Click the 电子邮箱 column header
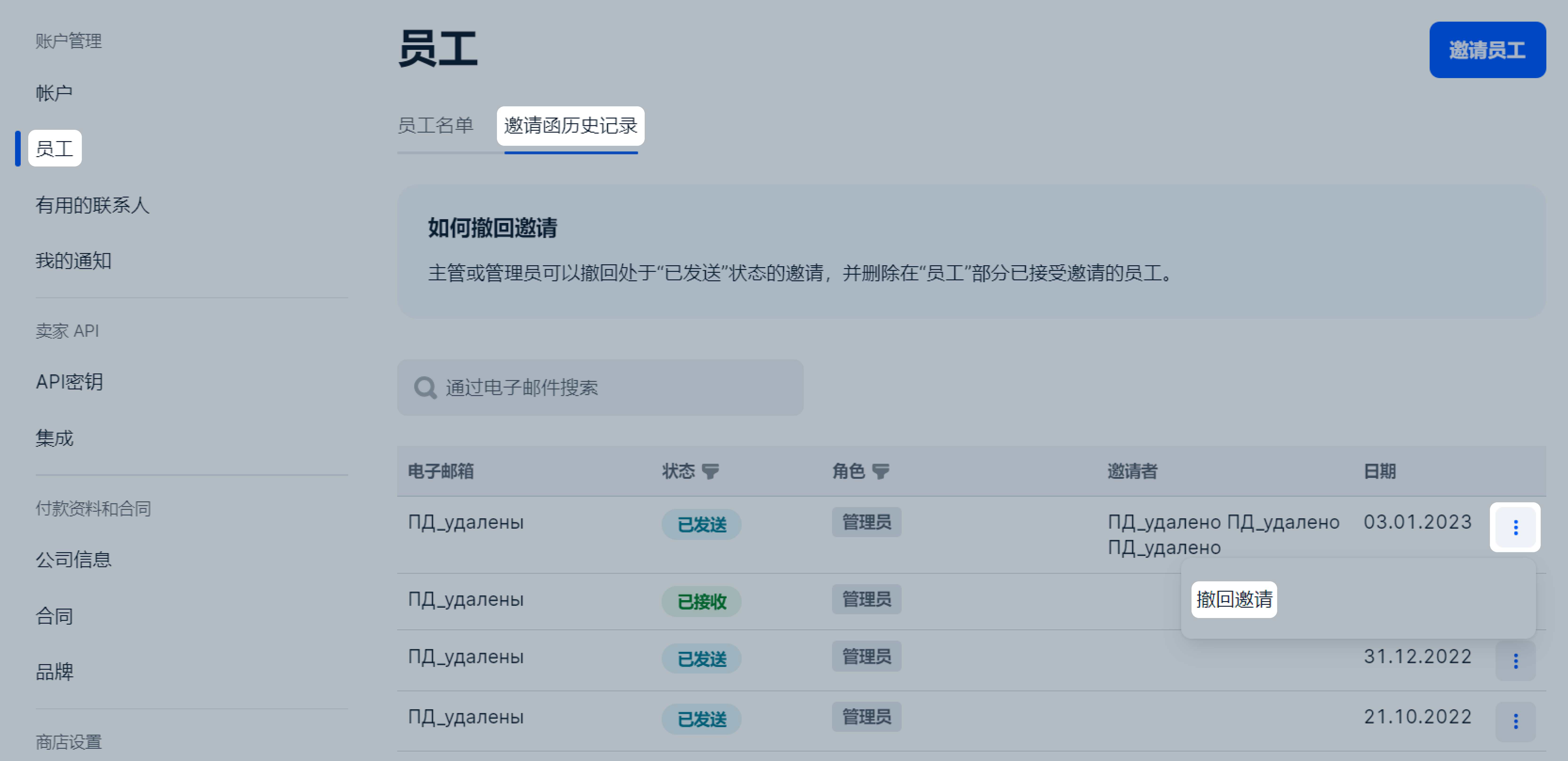The width and height of the screenshot is (1568, 761). click(441, 472)
